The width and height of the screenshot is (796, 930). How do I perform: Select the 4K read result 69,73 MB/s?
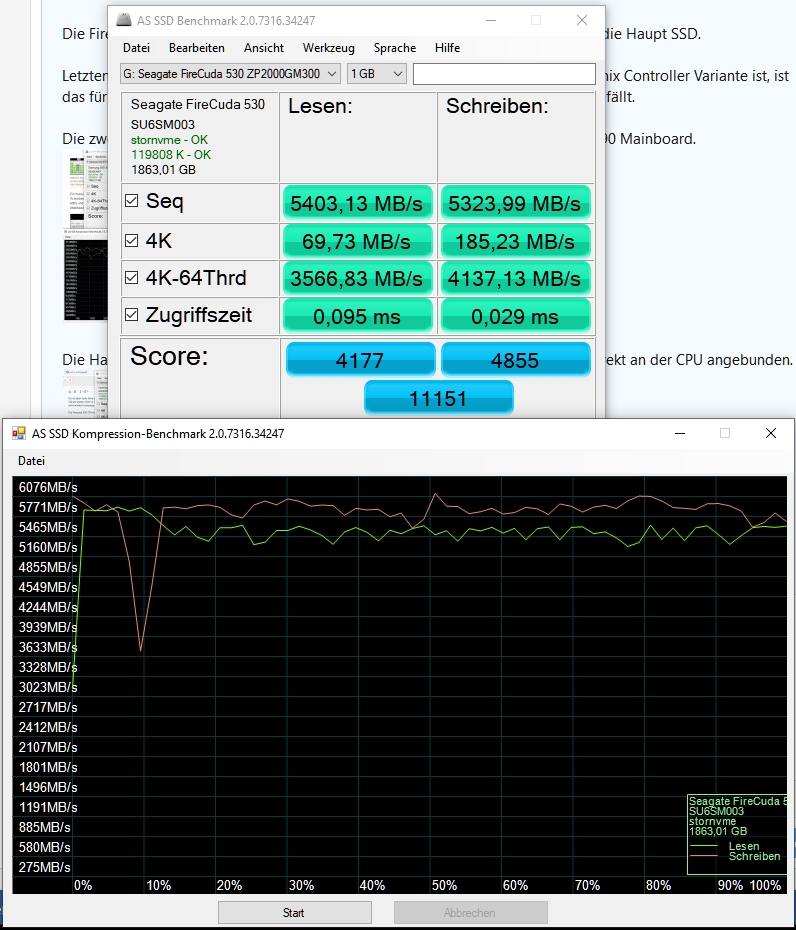point(356,241)
